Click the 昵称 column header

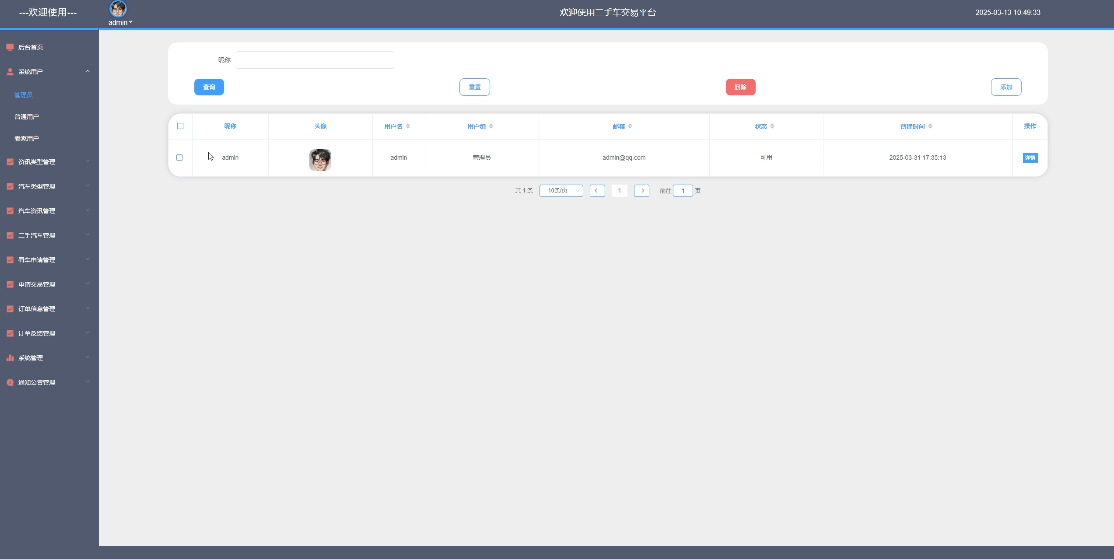[230, 126]
